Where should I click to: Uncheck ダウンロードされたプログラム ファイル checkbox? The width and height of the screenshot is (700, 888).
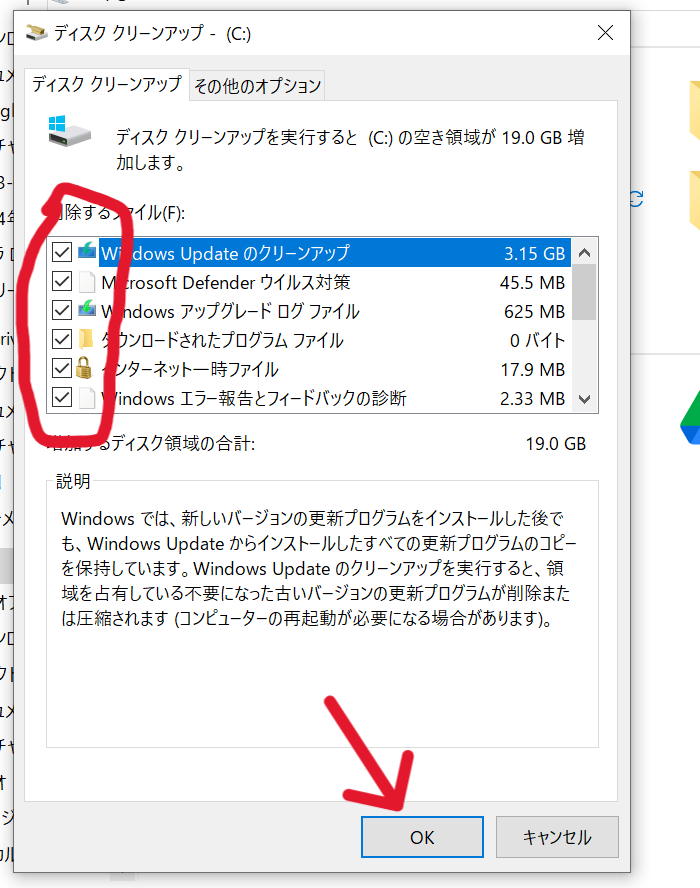pos(62,339)
